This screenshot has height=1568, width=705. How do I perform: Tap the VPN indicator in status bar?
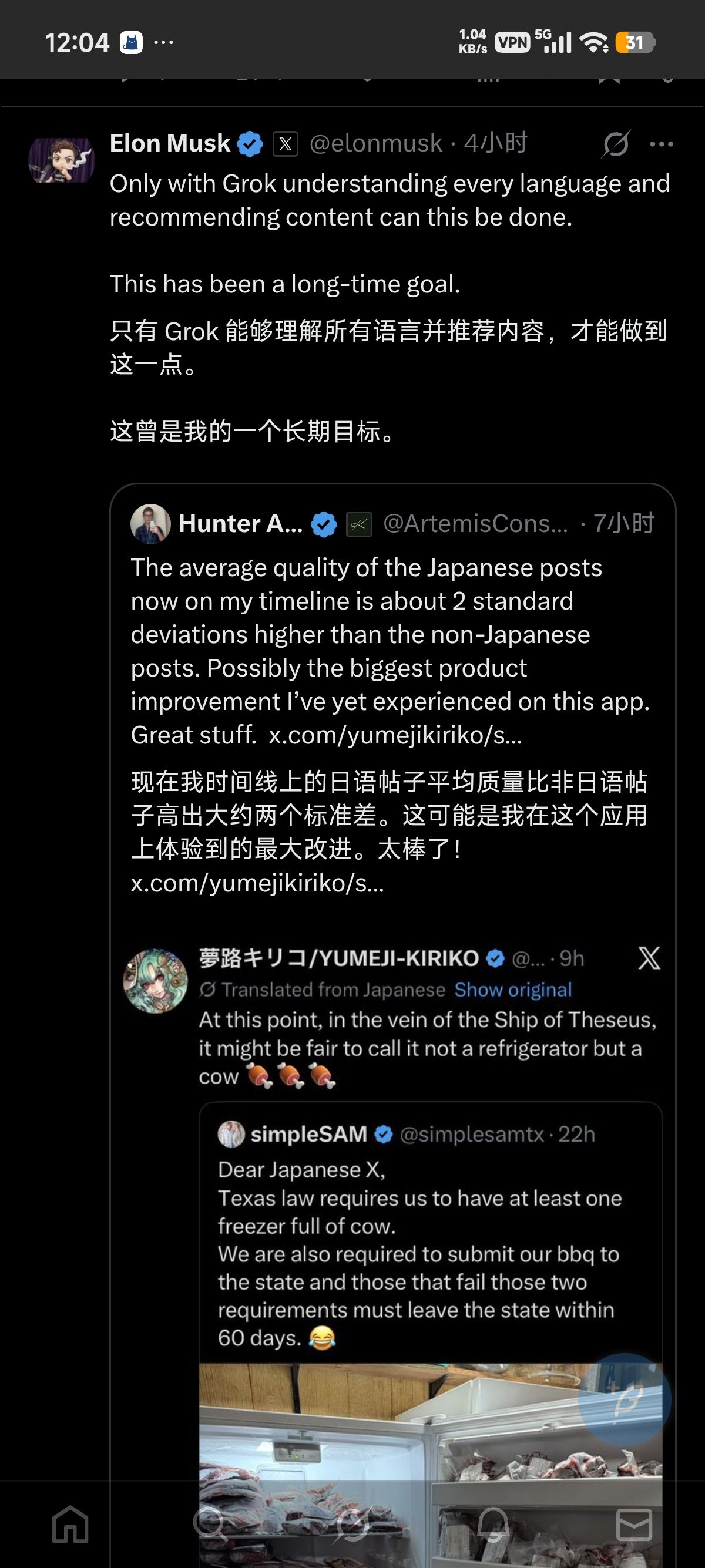click(x=512, y=43)
